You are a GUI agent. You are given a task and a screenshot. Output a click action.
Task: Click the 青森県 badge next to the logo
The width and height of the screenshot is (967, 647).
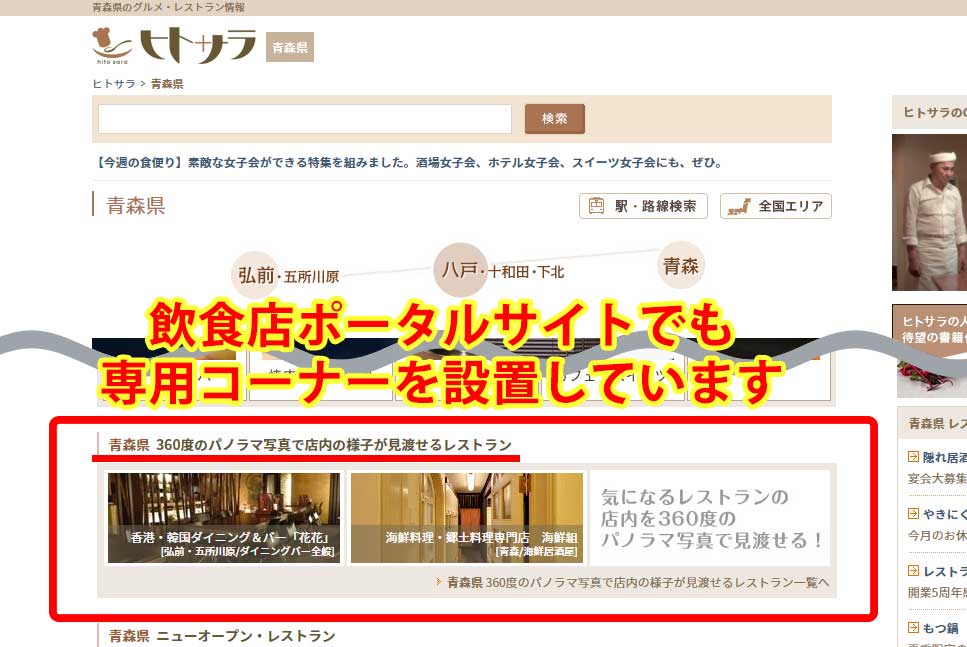pyautogui.click(x=288, y=46)
